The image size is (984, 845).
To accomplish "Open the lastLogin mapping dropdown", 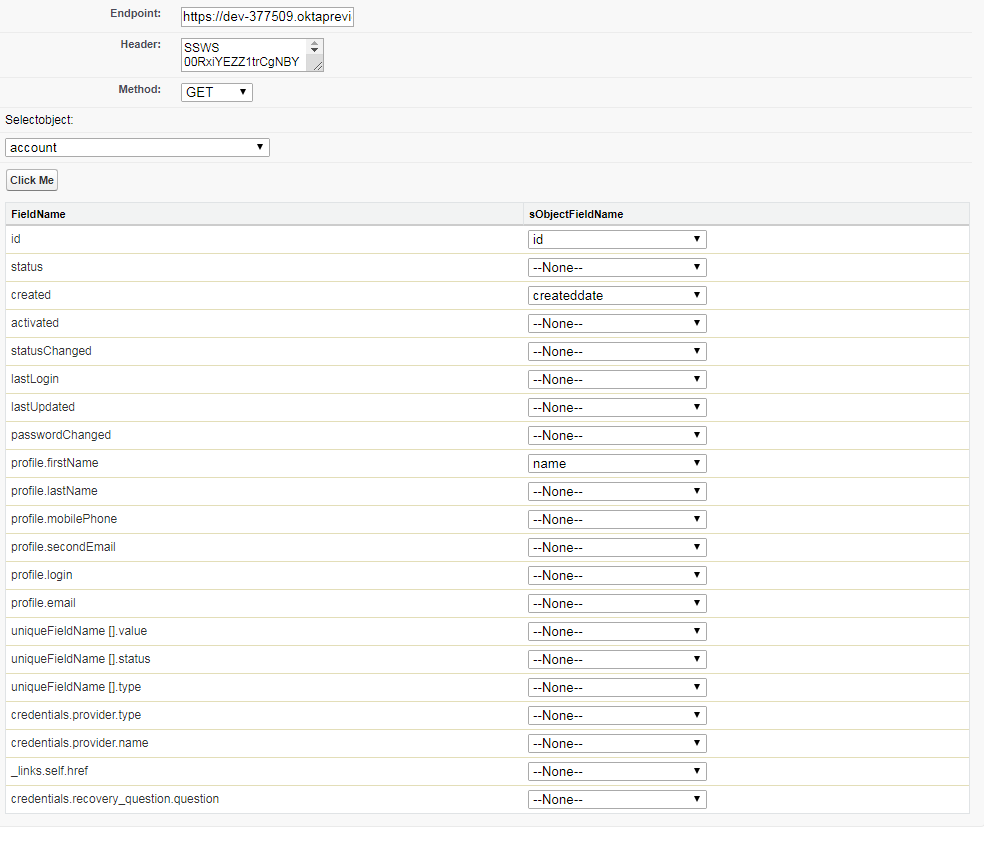I will (x=616, y=379).
